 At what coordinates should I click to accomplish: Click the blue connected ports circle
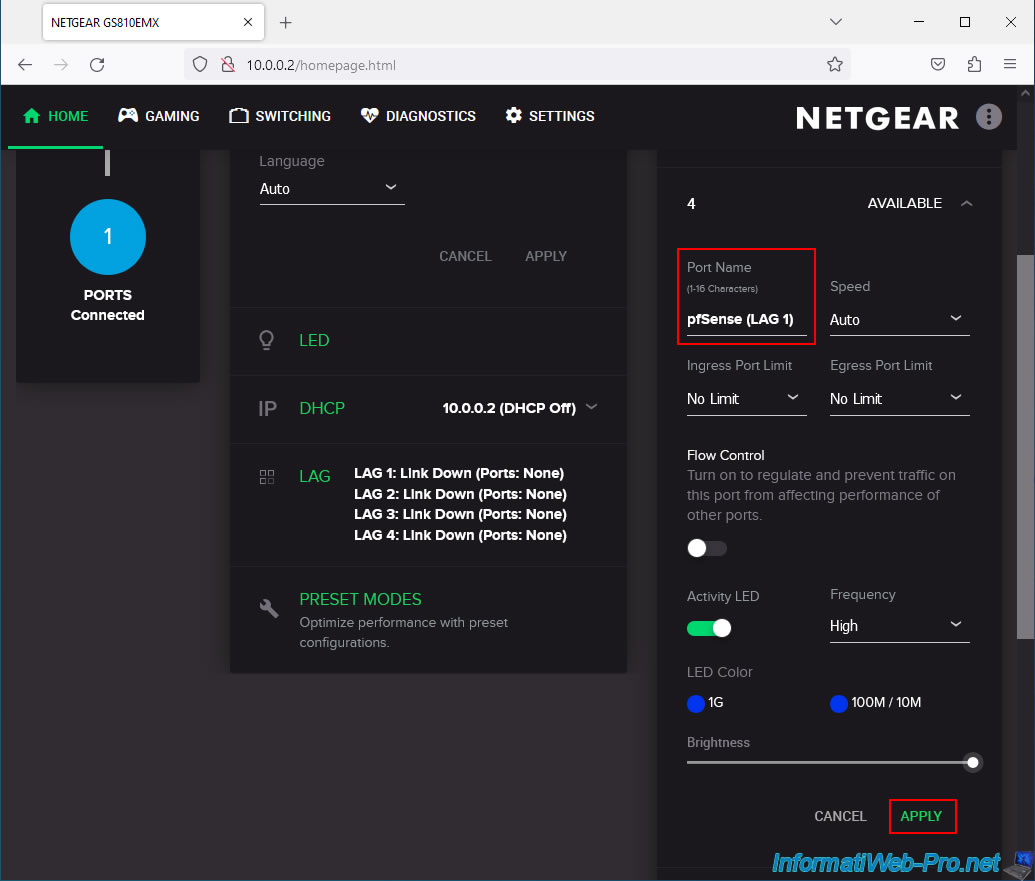[x=108, y=237]
